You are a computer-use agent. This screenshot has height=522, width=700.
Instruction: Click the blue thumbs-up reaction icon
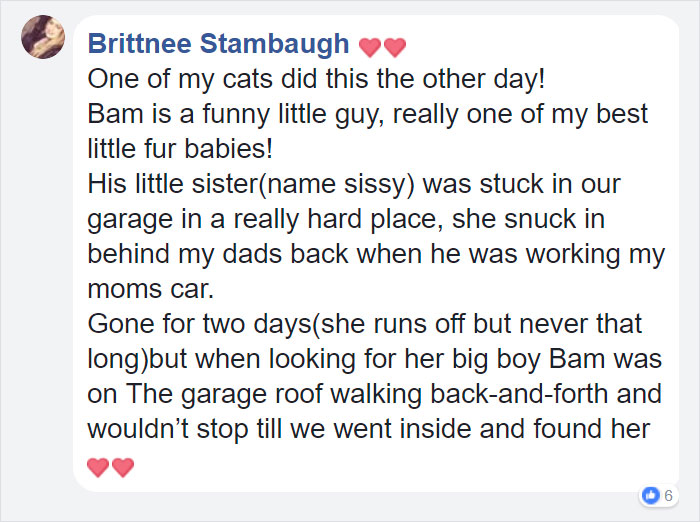(x=650, y=495)
